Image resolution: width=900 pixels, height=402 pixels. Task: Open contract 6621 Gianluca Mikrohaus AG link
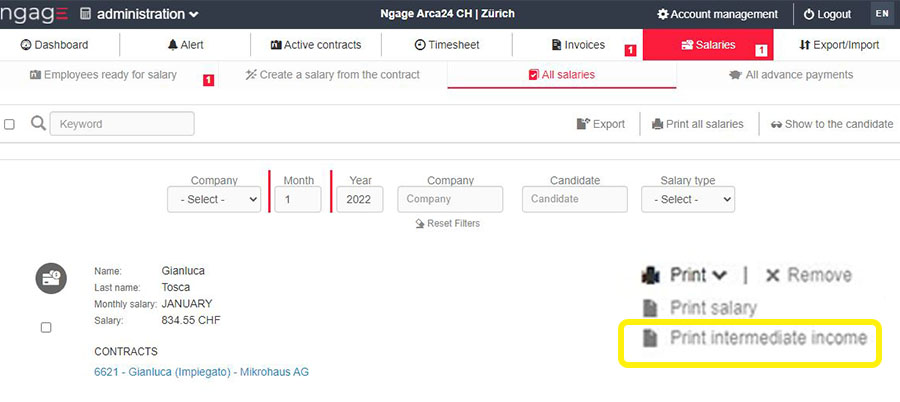tap(201, 372)
